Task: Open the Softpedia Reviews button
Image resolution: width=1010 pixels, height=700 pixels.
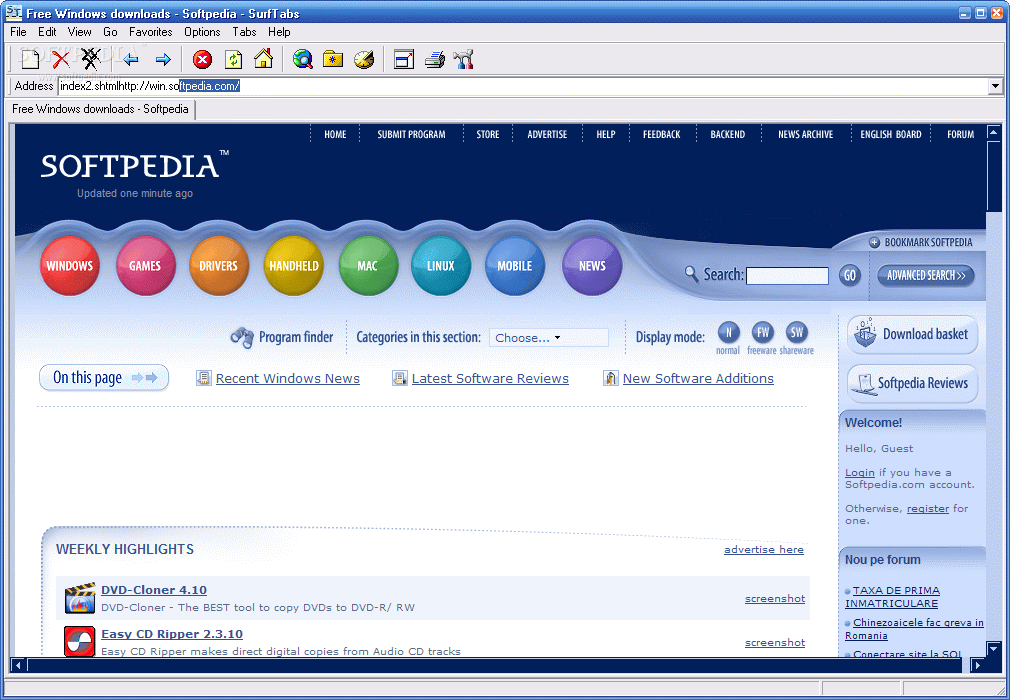Action: point(912,383)
